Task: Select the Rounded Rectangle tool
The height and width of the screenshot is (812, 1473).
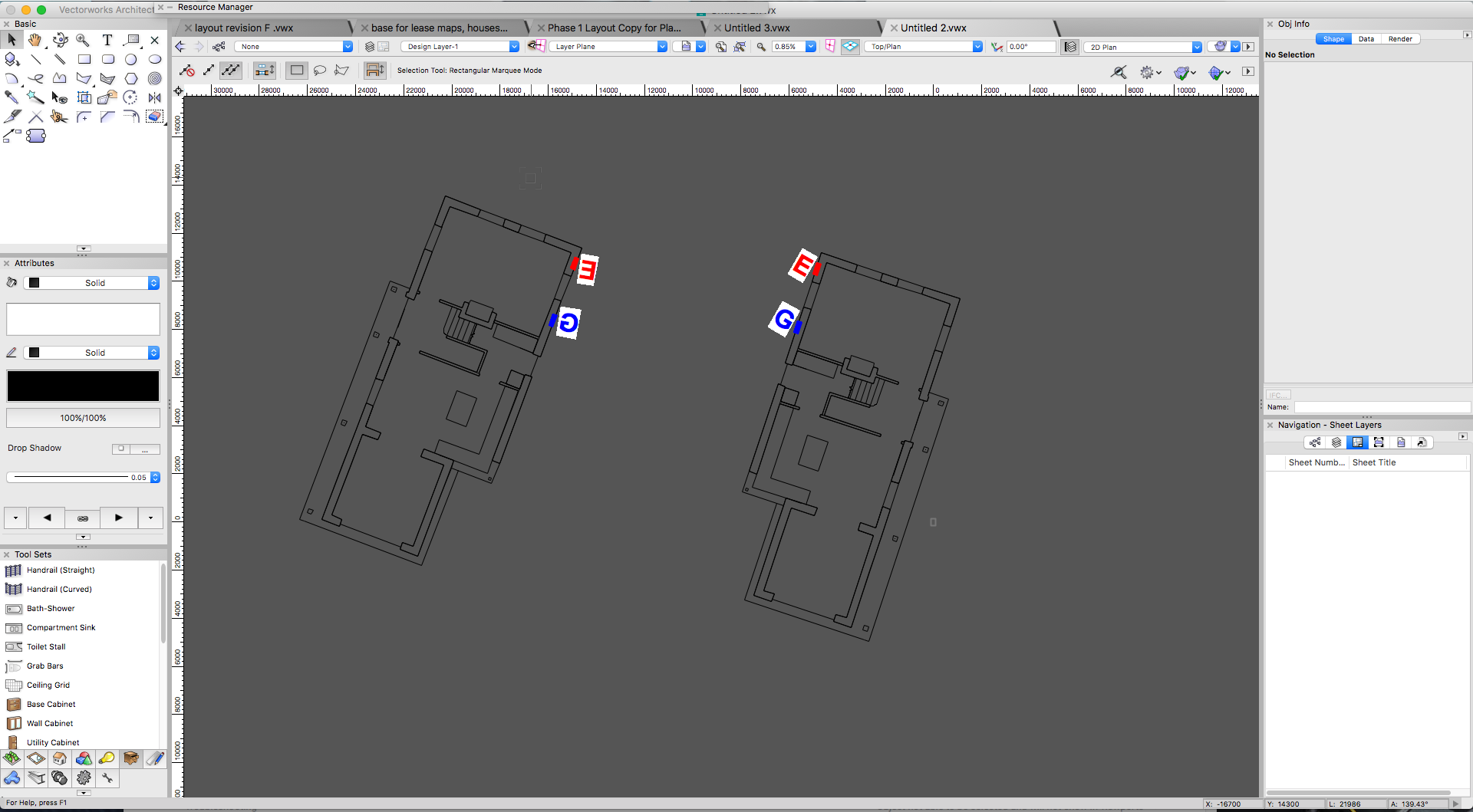Action: [108, 59]
